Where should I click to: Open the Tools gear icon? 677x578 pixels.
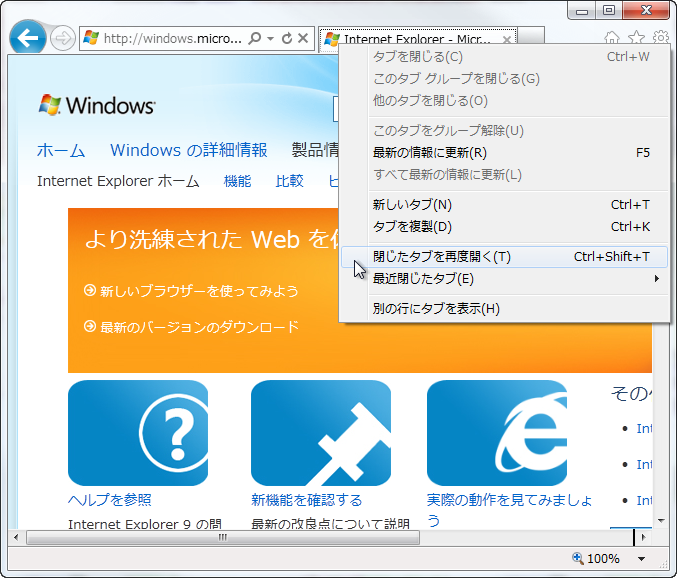660,38
